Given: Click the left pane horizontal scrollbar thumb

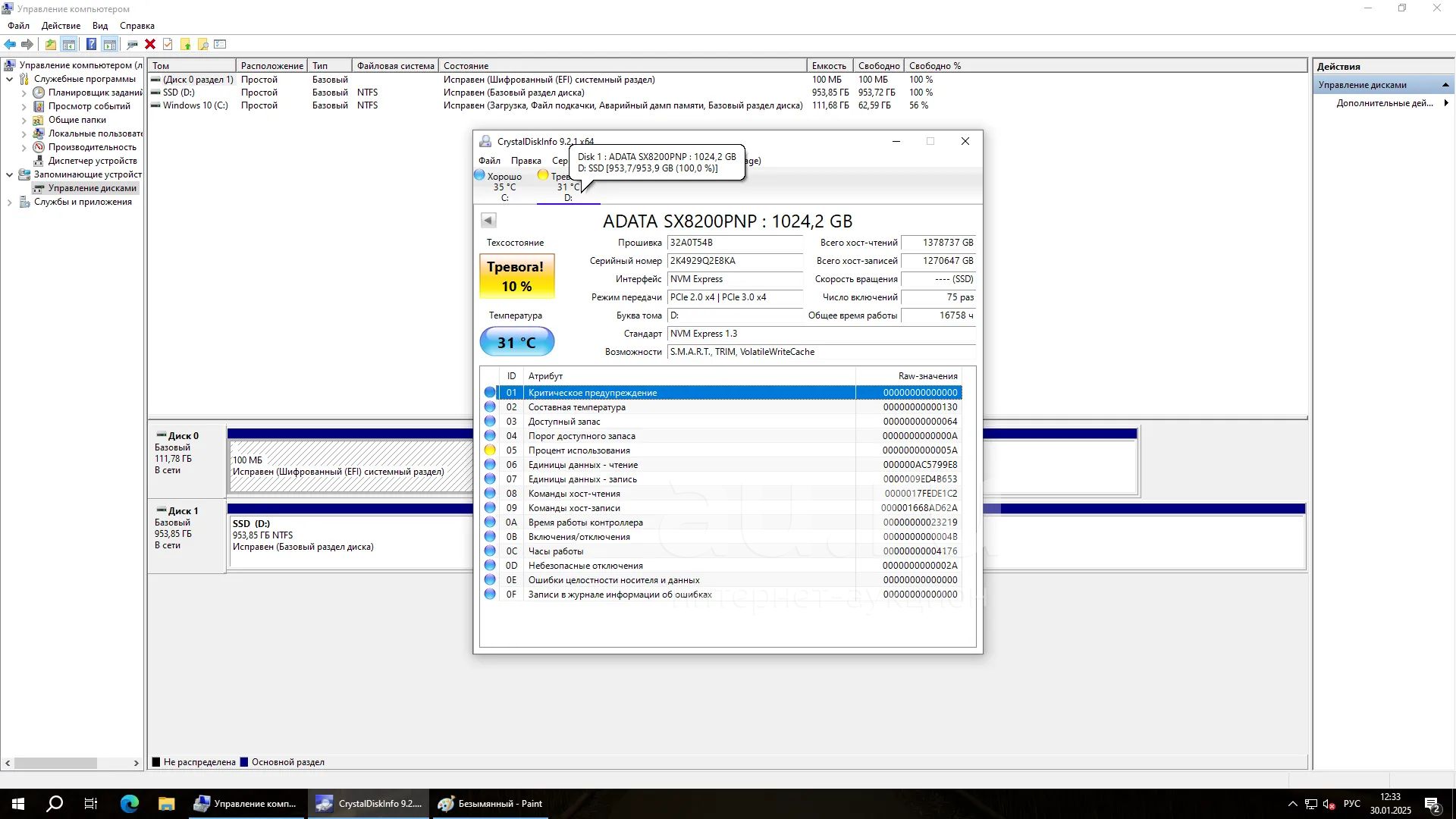Looking at the screenshot, I should [55, 763].
